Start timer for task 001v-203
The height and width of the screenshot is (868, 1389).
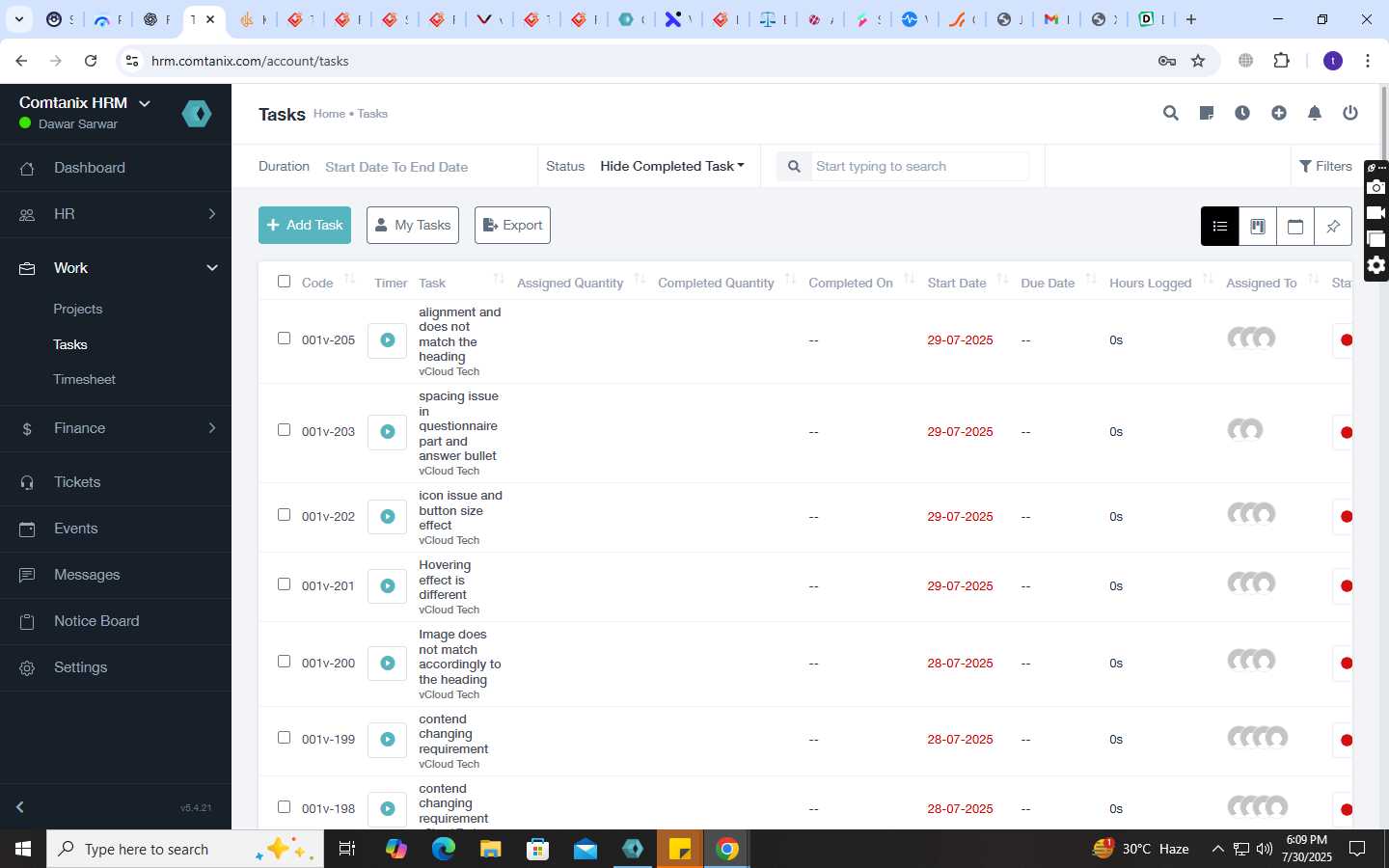(388, 432)
